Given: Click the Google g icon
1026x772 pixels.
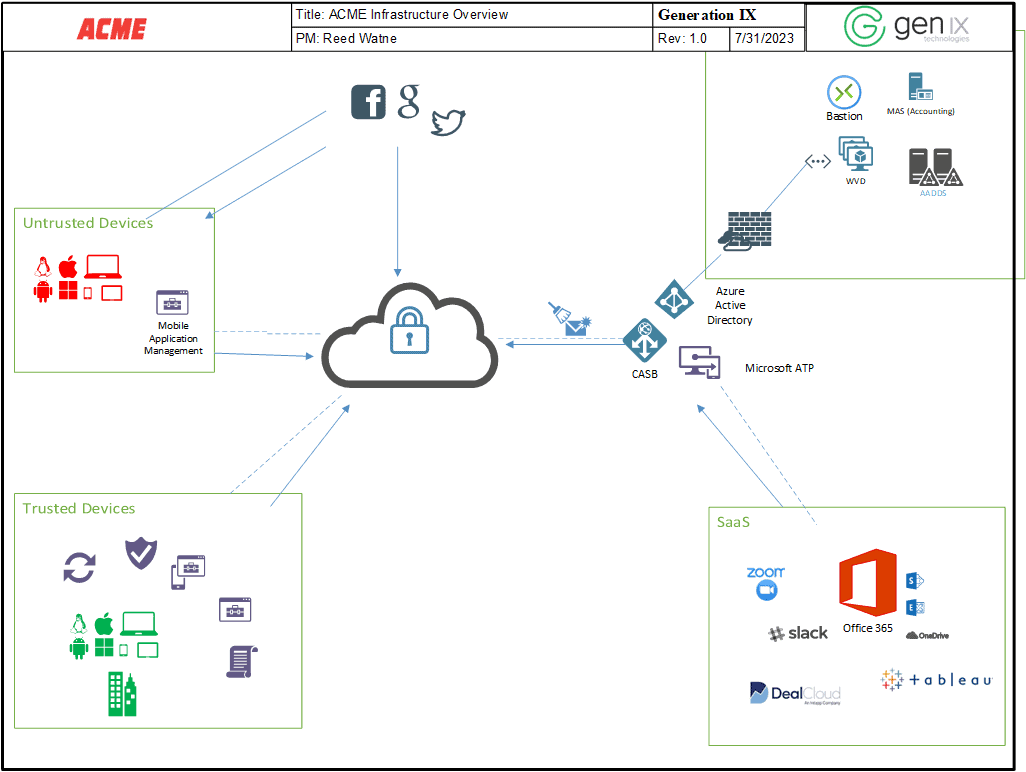Looking at the screenshot, I should [x=409, y=101].
